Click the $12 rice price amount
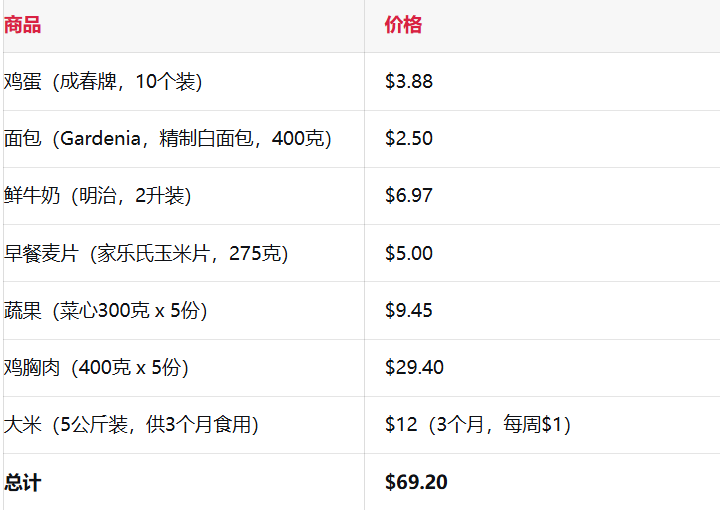This screenshot has width=720, height=510. click(x=401, y=425)
